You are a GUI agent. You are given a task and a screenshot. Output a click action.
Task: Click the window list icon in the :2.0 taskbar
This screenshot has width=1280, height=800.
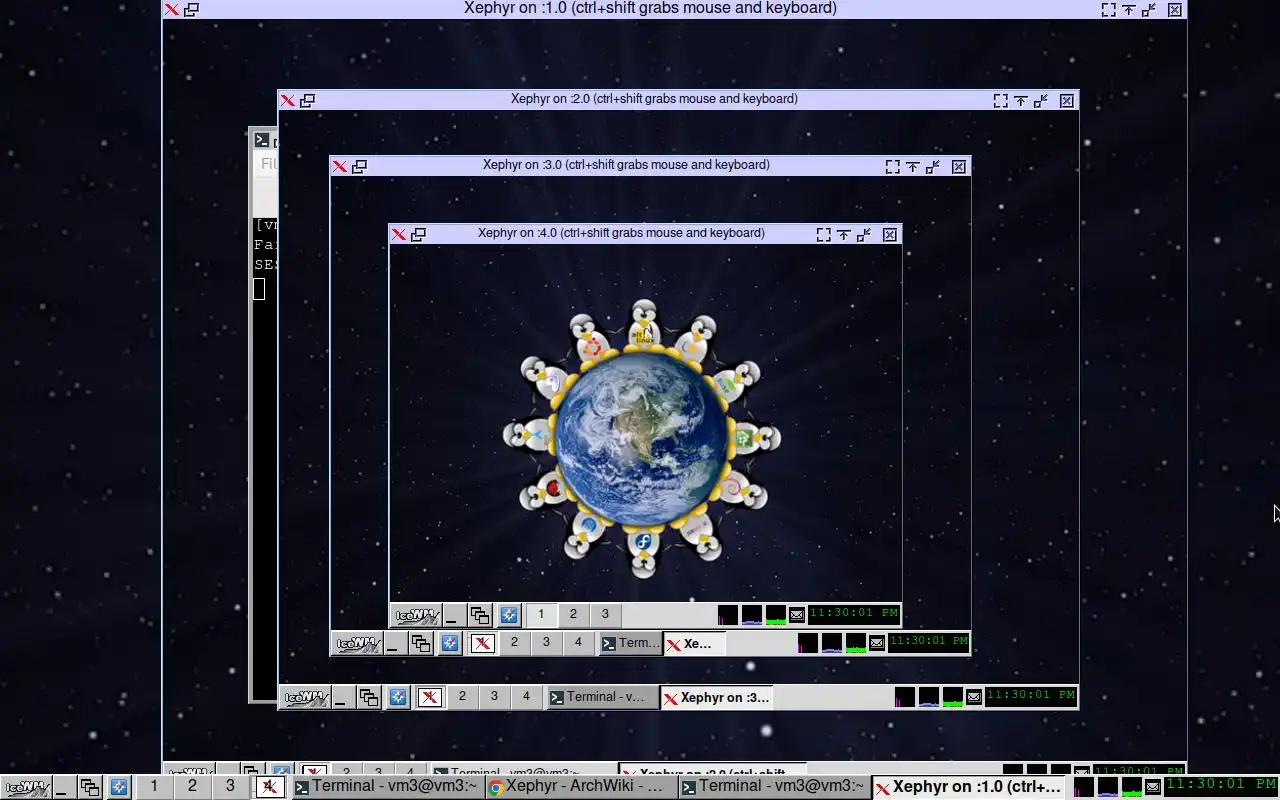(369, 697)
